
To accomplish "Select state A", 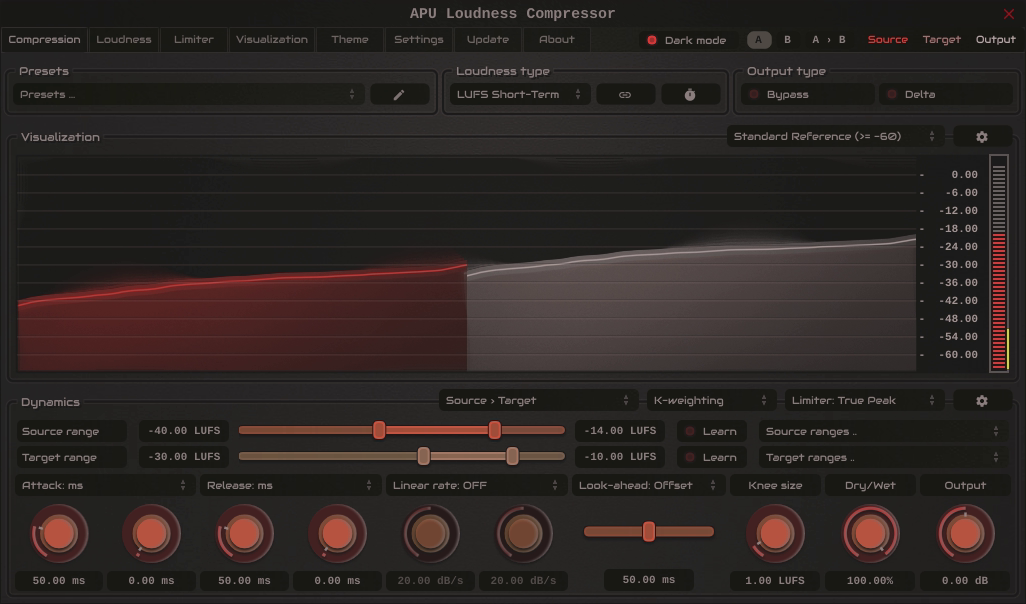I will 759,40.
